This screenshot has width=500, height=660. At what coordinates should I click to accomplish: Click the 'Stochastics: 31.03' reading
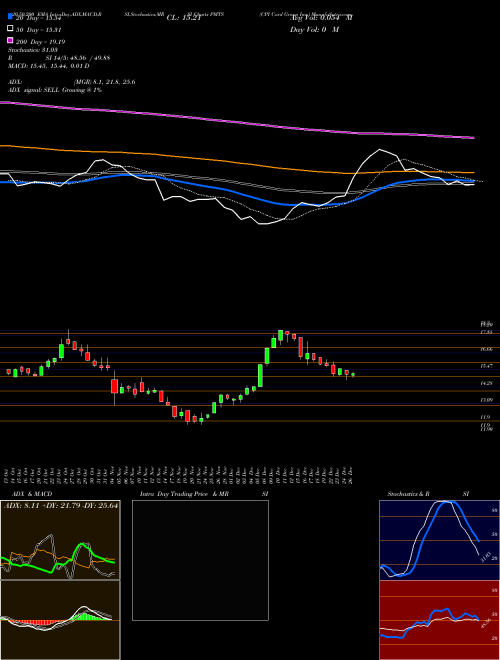tap(32, 50)
